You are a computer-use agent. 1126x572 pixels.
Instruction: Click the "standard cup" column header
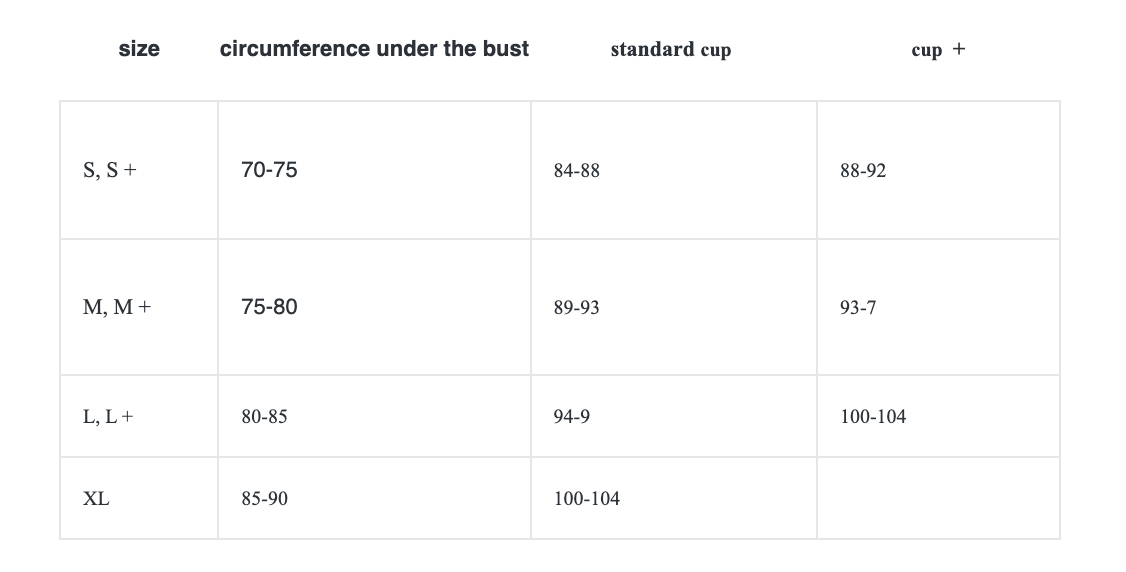pos(670,50)
